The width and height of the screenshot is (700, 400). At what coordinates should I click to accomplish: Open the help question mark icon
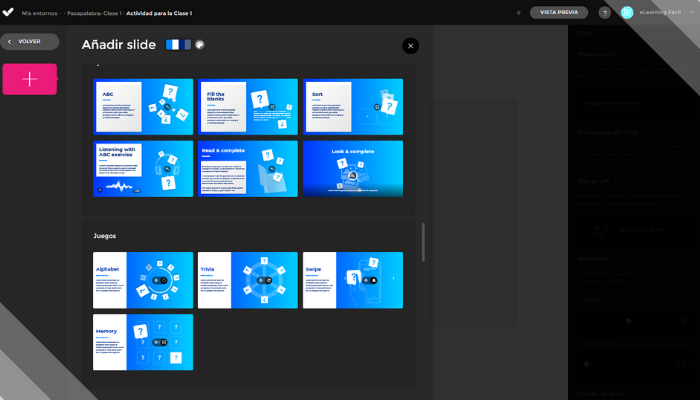tap(604, 13)
